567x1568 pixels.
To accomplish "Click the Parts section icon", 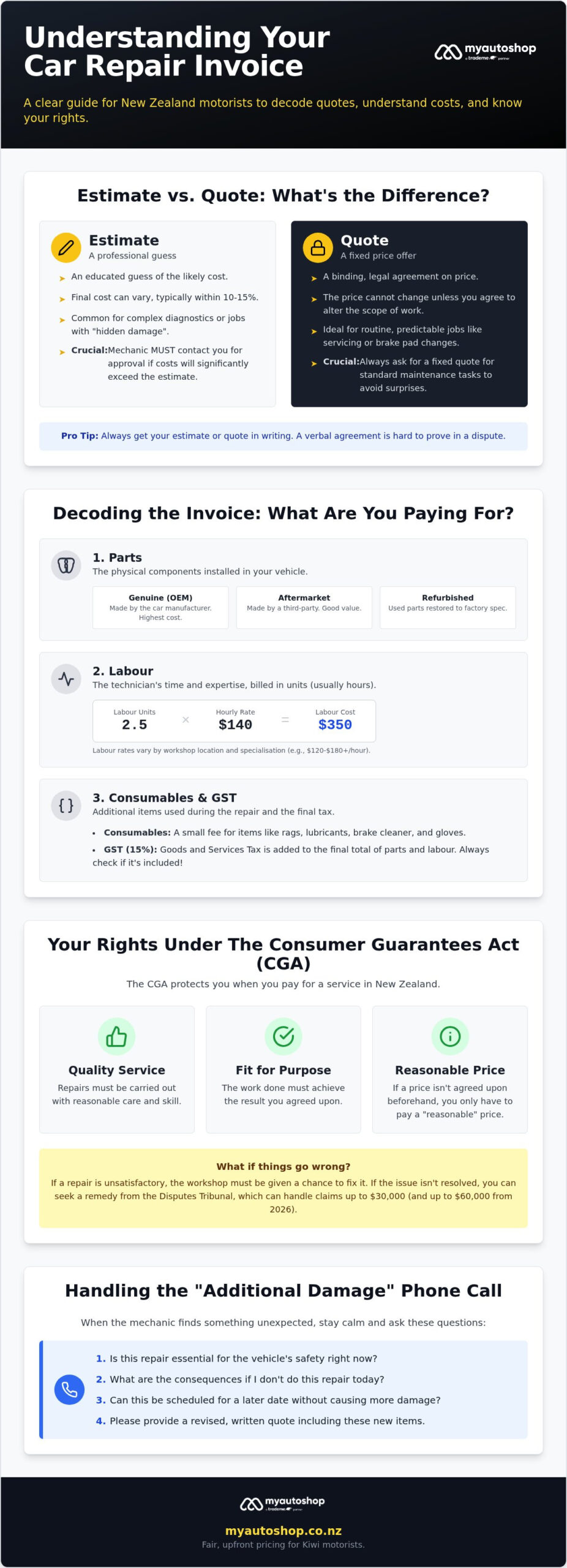I will pyautogui.click(x=66, y=565).
